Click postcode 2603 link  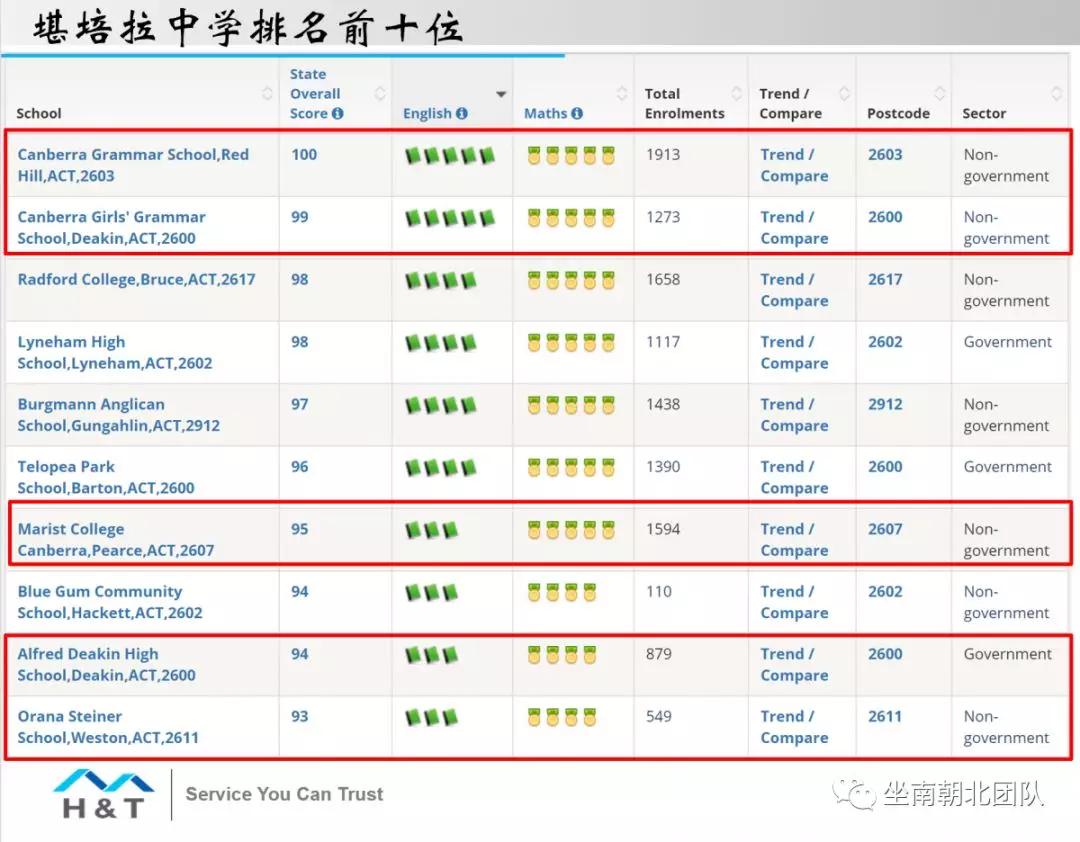point(885,155)
